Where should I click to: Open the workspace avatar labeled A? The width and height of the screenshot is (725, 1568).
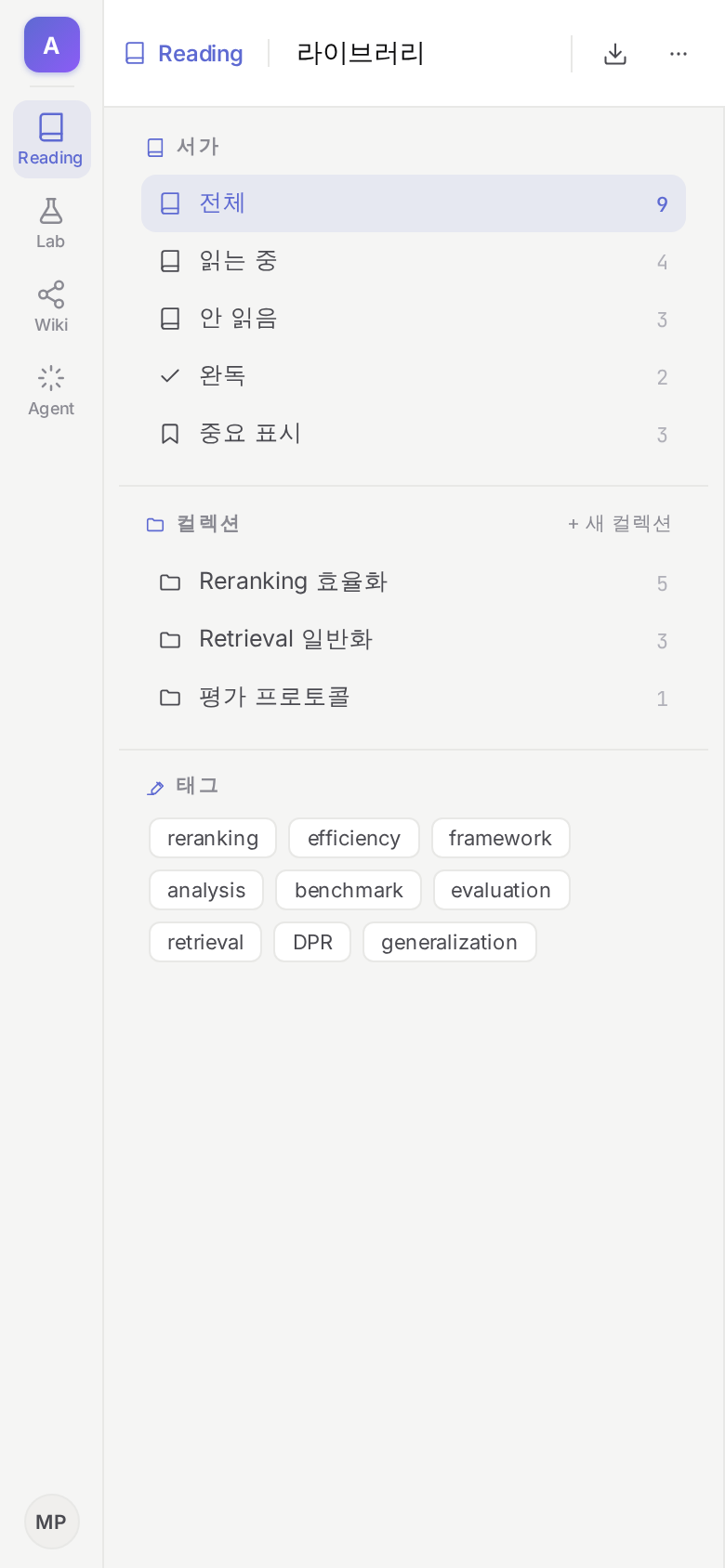(x=51, y=45)
